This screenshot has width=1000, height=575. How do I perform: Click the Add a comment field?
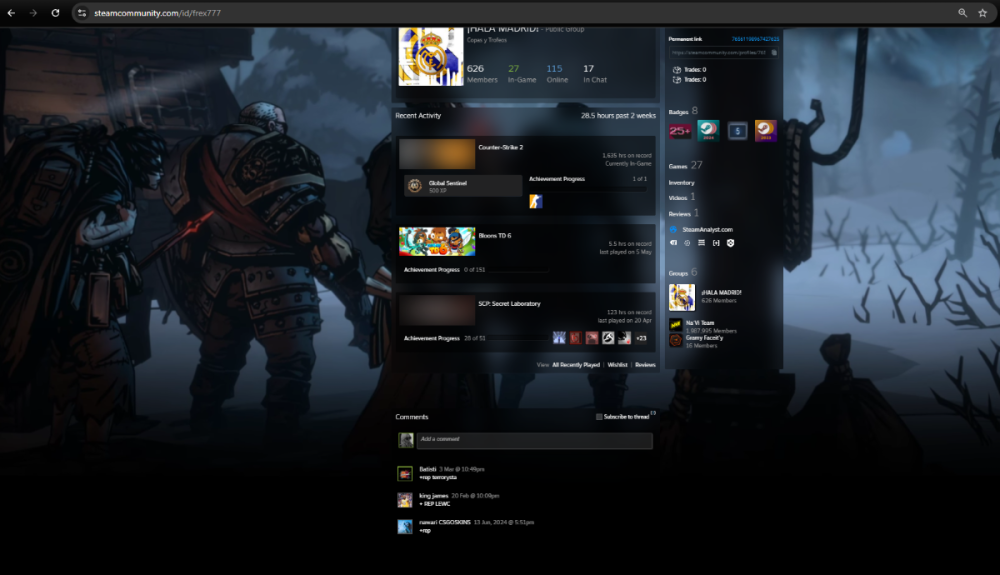(x=534, y=440)
